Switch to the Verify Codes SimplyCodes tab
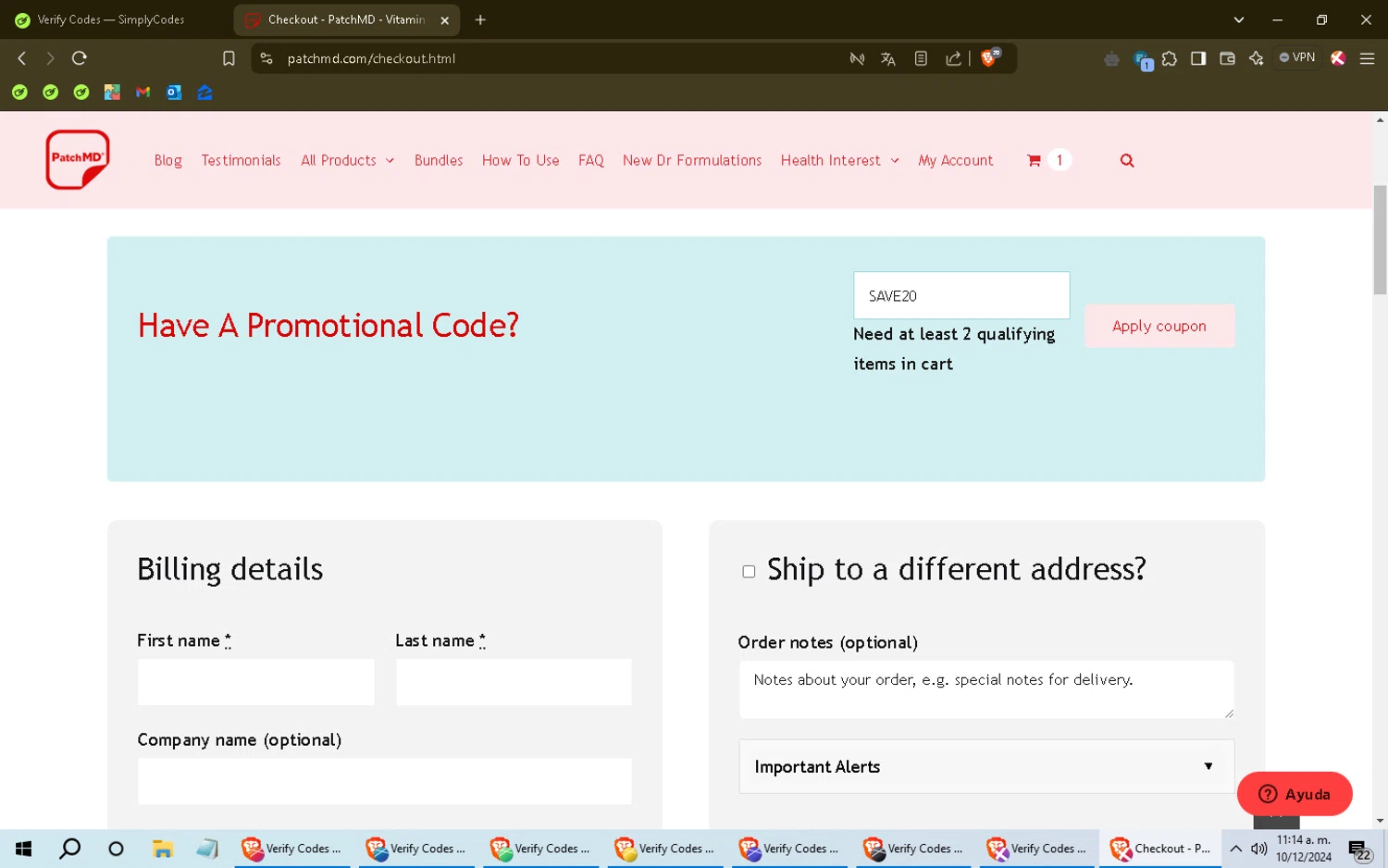This screenshot has width=1388, height=868. pyautogui.click(x=111, y=19)
